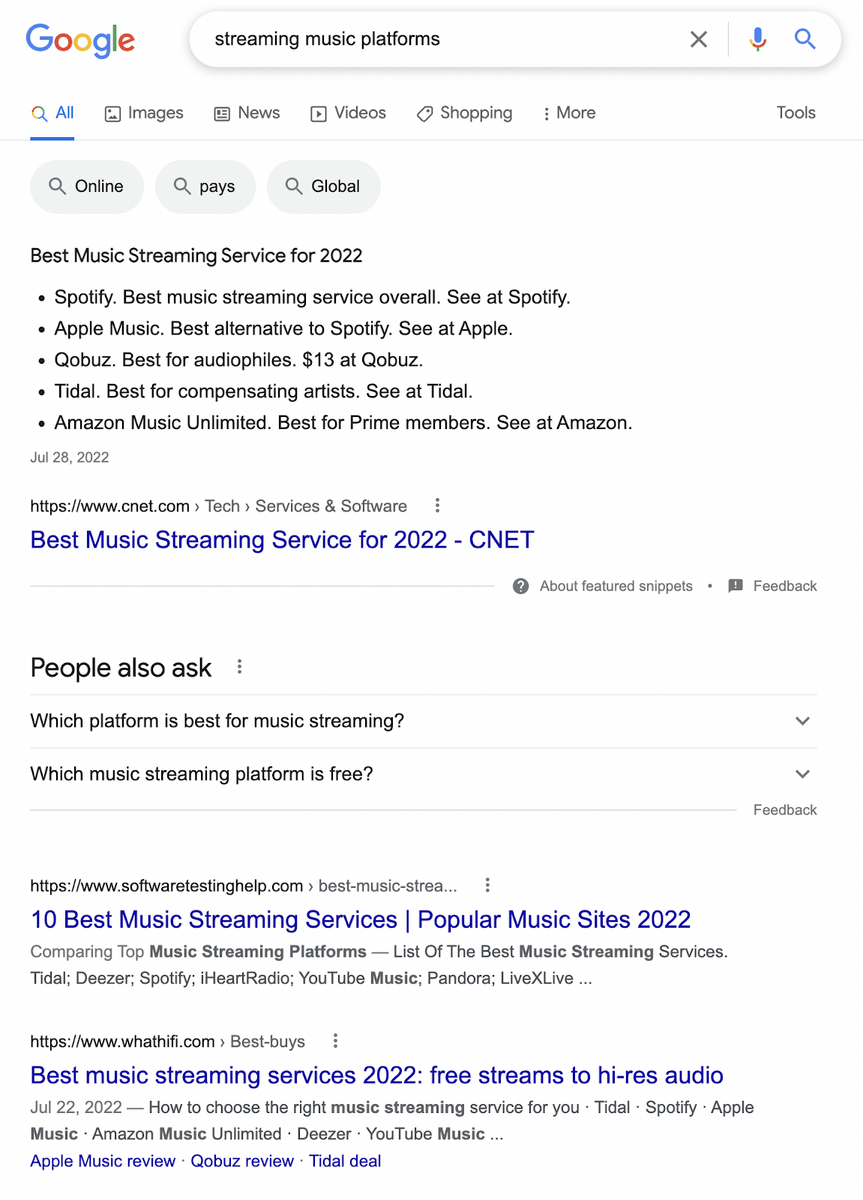863x1200 pixels.
Task: Open the three-dot menu beside People also ask
Action: point(239,666)
